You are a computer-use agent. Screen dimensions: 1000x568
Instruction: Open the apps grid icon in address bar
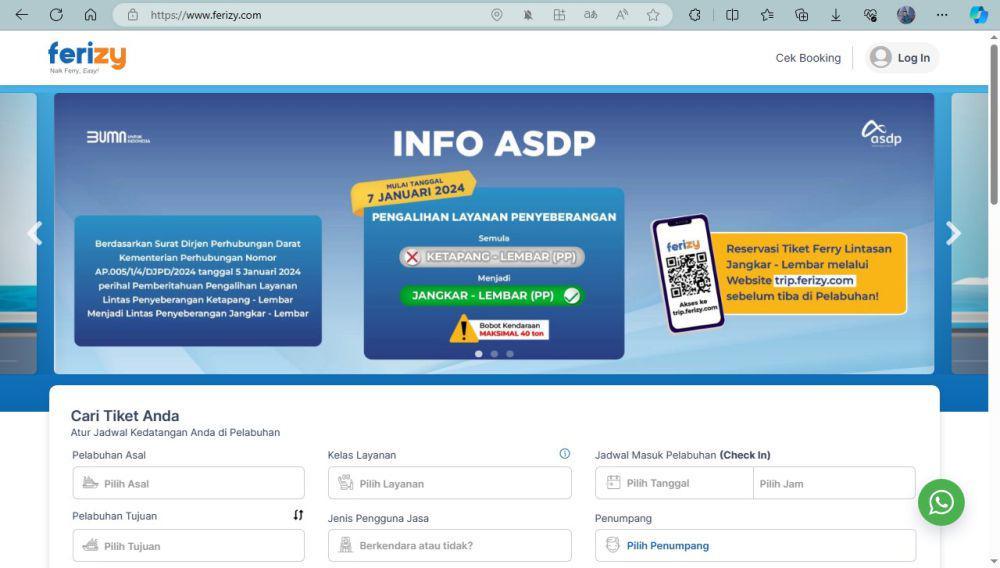559,15
